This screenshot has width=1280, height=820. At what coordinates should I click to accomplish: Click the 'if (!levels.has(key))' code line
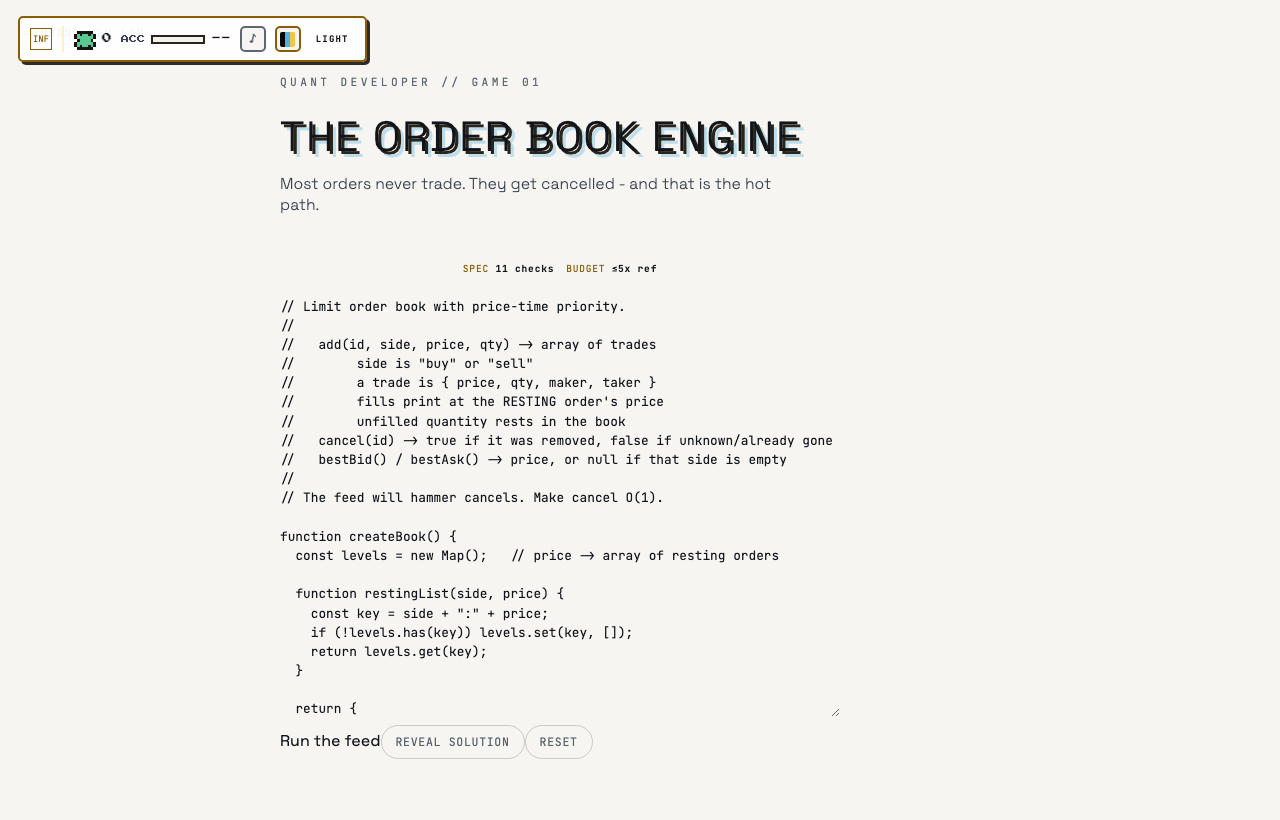pos(472,633)
